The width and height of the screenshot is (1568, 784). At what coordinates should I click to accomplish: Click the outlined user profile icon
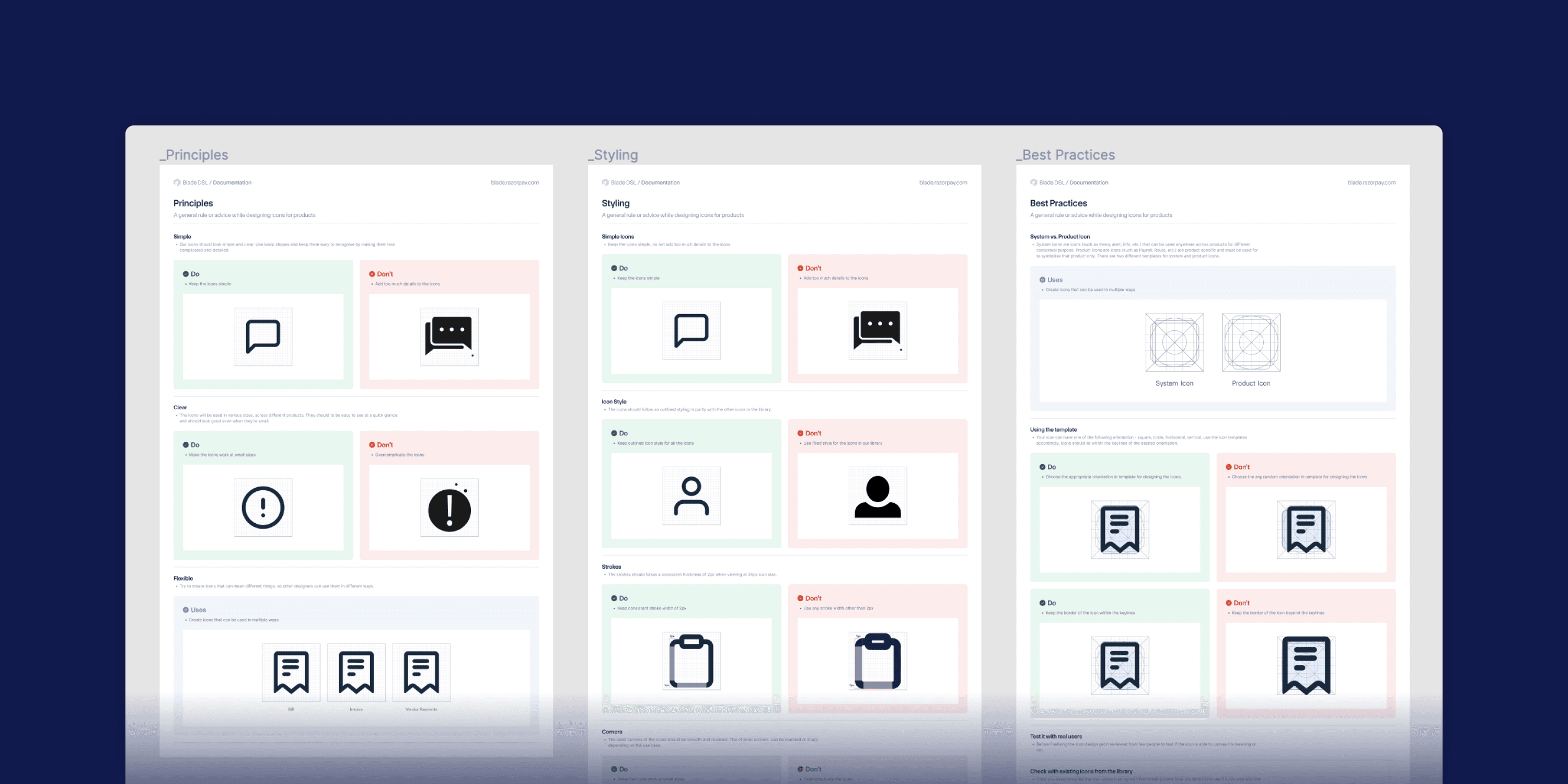691,496
